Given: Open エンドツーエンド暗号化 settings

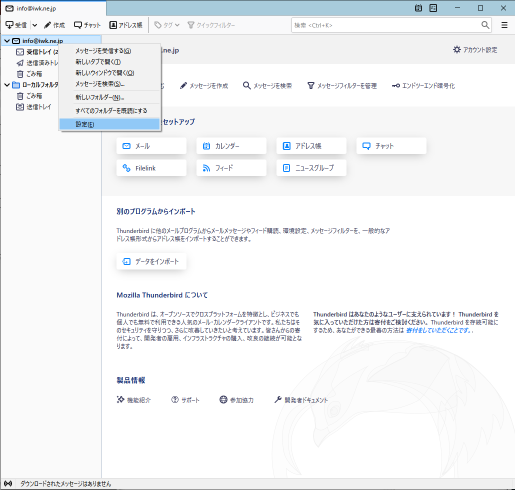Looking at the screenshot, I should 423,86.
